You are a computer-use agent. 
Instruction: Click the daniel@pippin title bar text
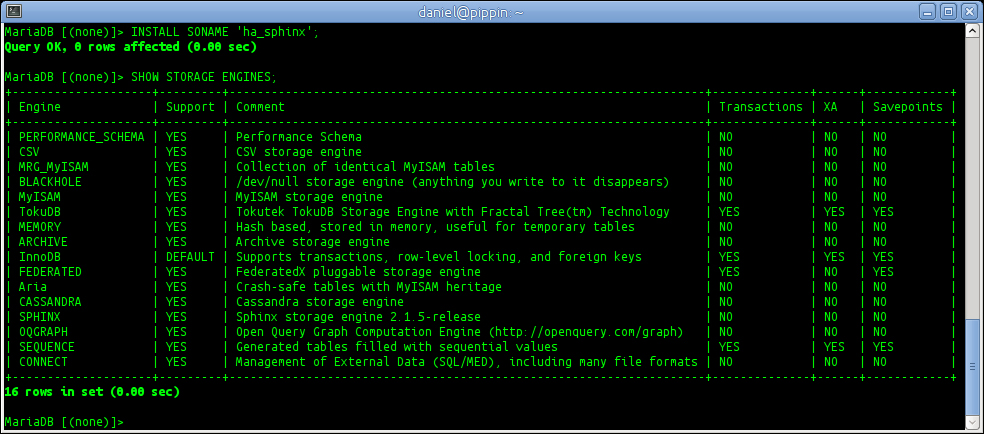click(470, 11)
